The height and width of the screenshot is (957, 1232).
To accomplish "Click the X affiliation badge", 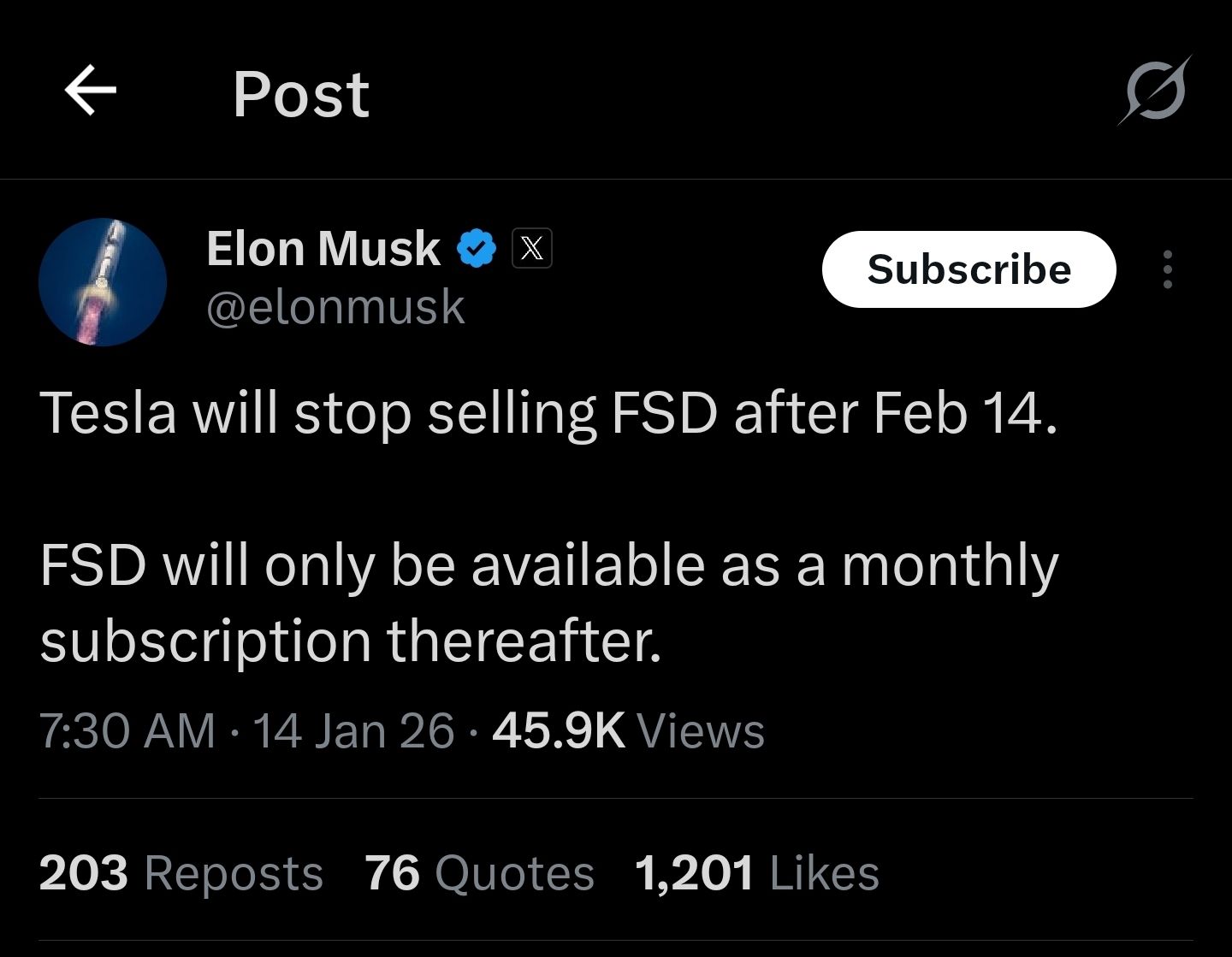I will pyautogui.click(x=531, y=249).
